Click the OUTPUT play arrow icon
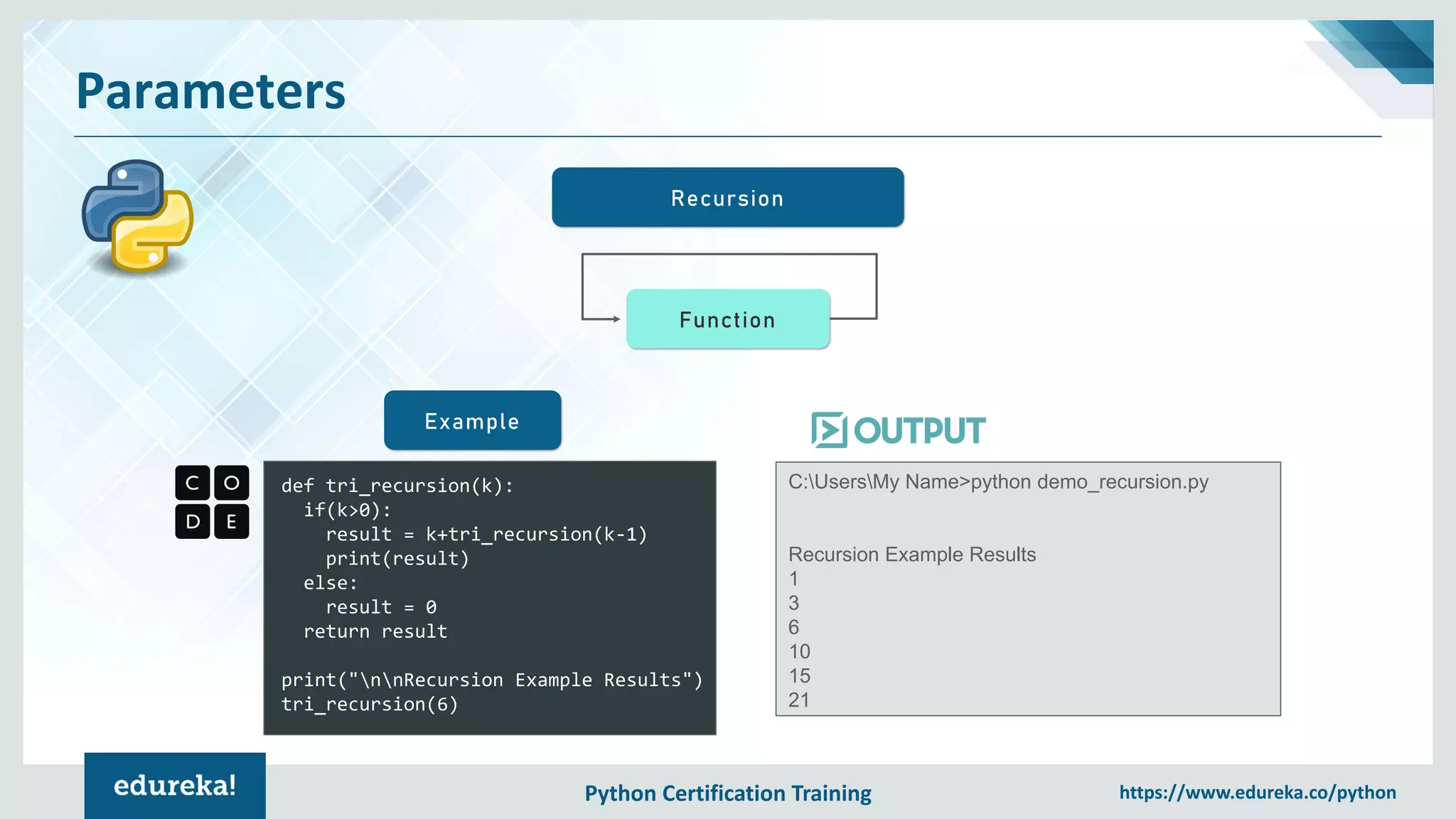 tap(829, 429)
